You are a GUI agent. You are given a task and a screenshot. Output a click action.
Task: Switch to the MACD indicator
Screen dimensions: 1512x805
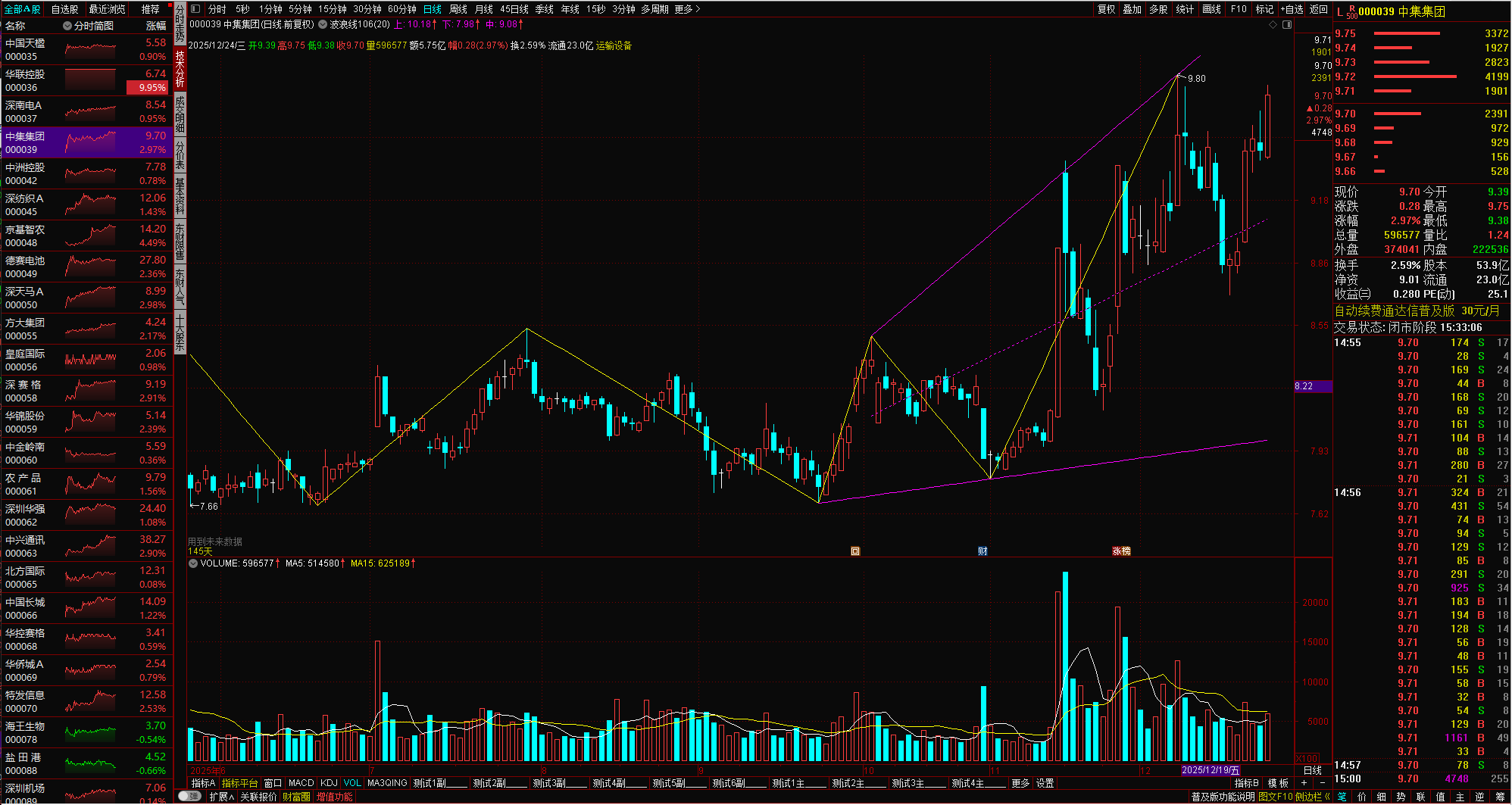pyautogui.click(x=301, y=783)
